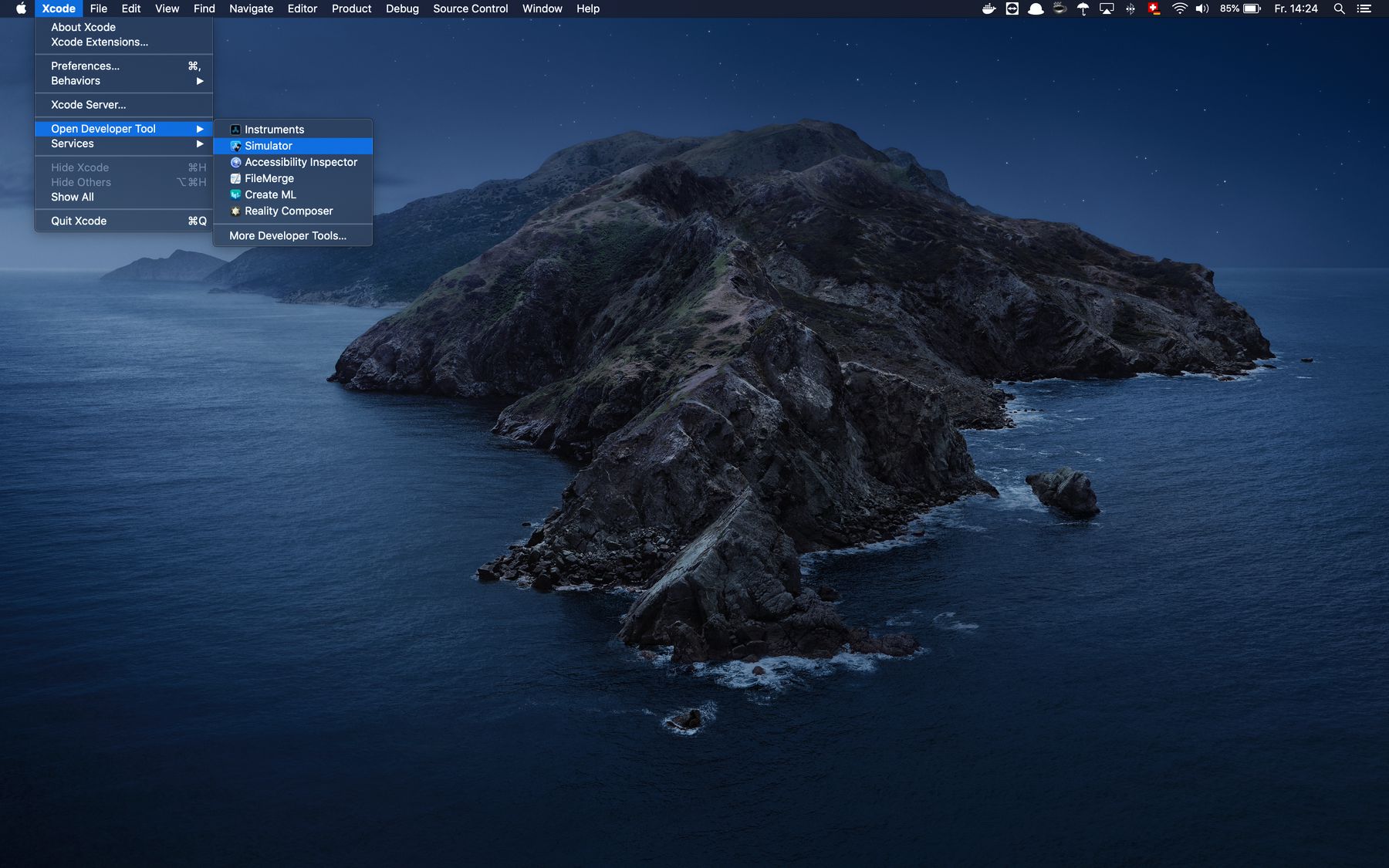
Task: Open the Editor menu
Action: point(302,8)
